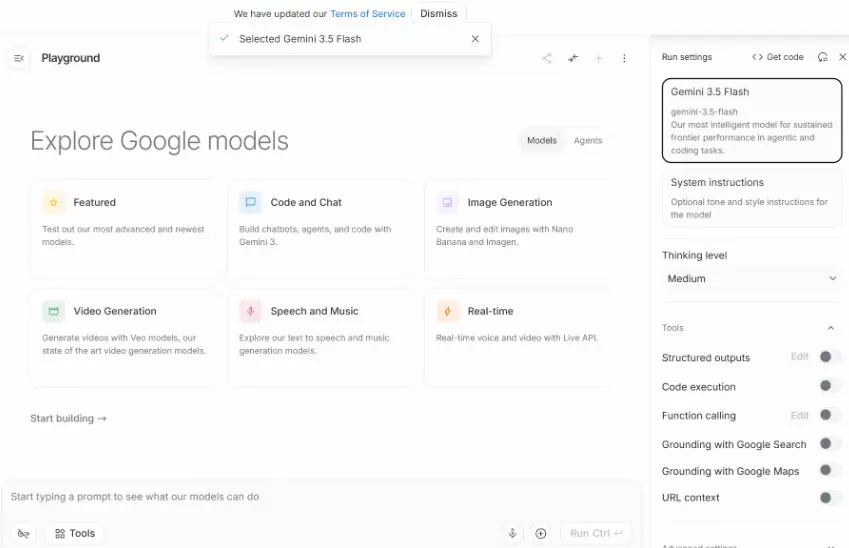
Task: Dismiss the Terms of Service notice
Action: (439, 14)
